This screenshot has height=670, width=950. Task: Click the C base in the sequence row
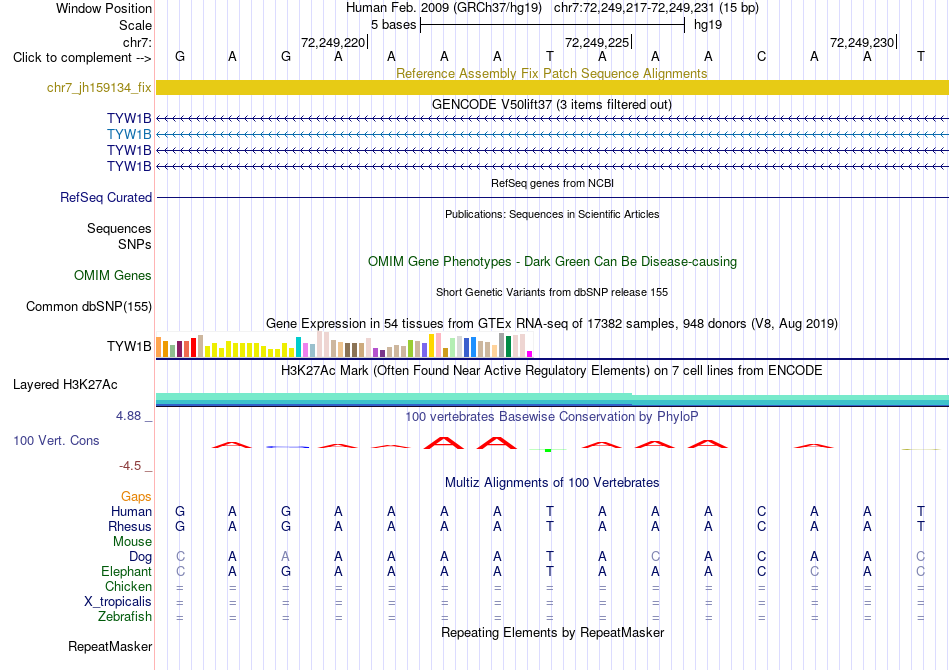[x=761, y=57]
